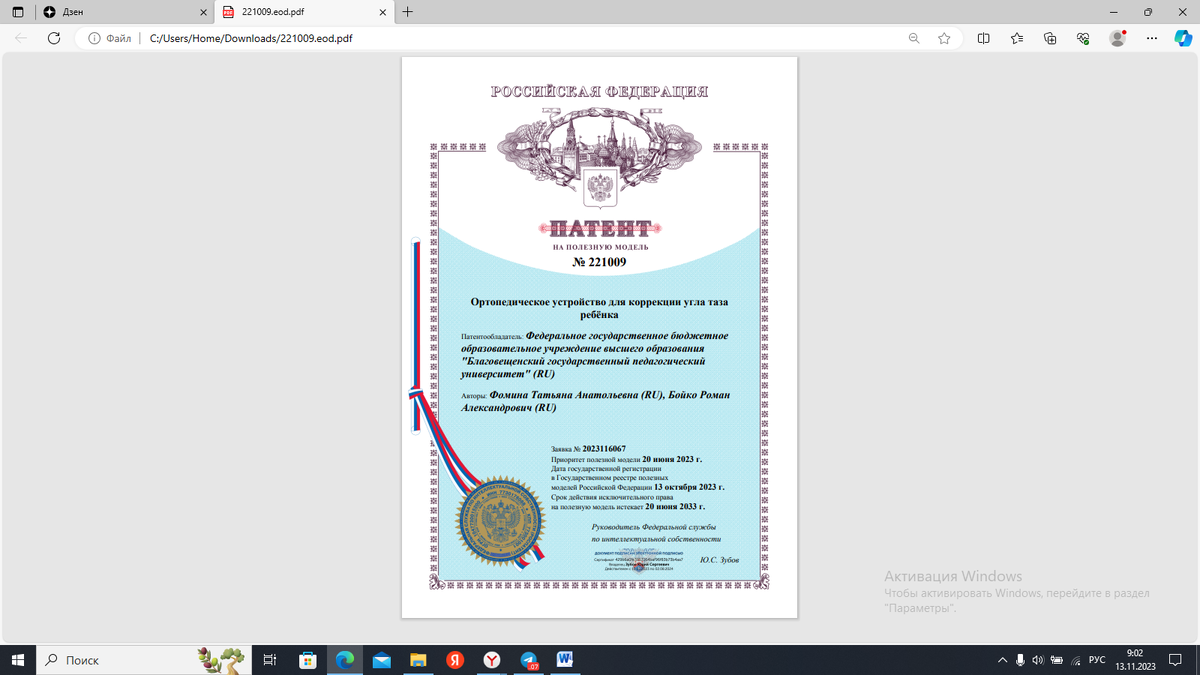This screenshot has height=675, width=1200.
Task: Open Mail app from taskbar
Action: (x=381, y=660)
